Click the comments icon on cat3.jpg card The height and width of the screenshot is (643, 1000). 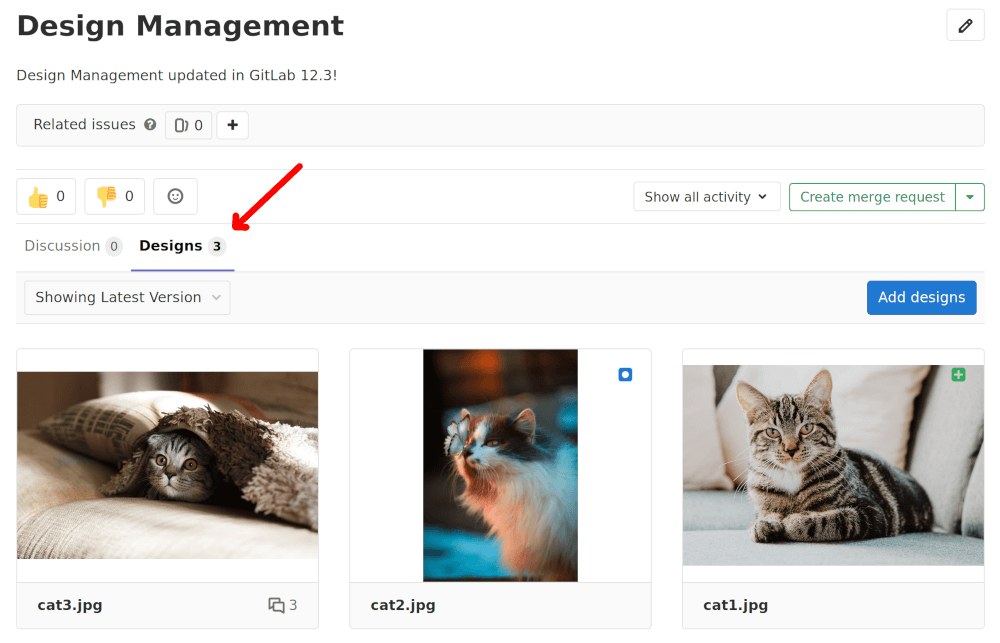click(277, 605)
